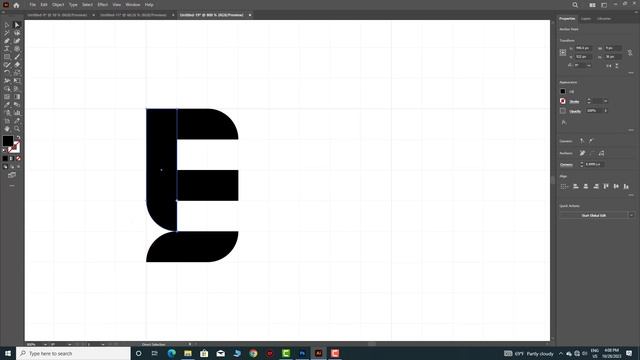Screen dimensions: 640x360
Task: Click horizontal align center in Align section
Action: 586,187
